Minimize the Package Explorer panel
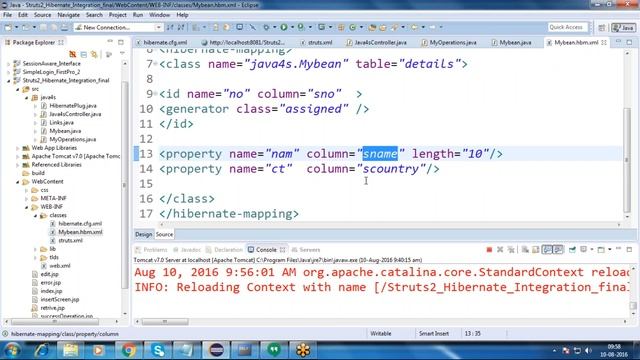 tap(110, 42)
